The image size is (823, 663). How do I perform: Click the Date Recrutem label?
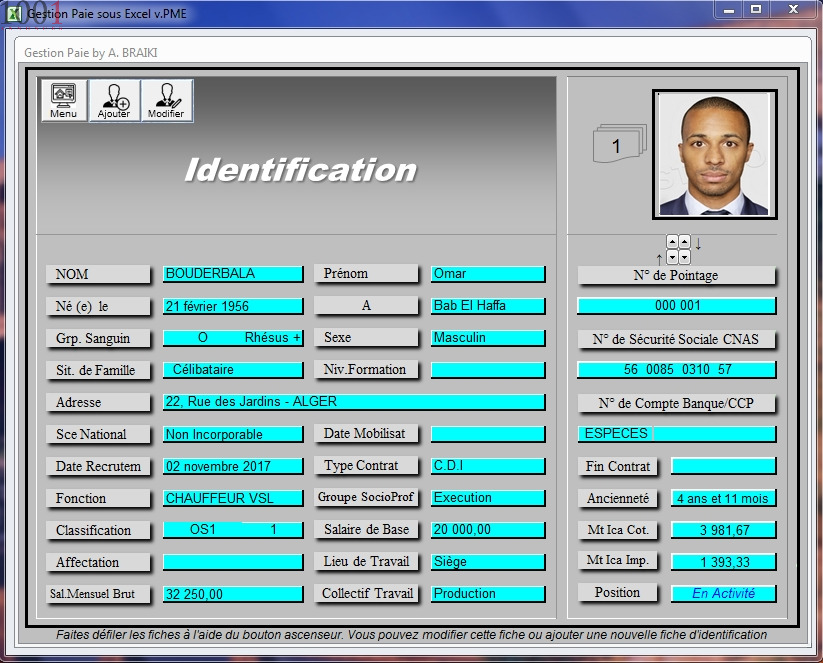click(x=98, y=466)
